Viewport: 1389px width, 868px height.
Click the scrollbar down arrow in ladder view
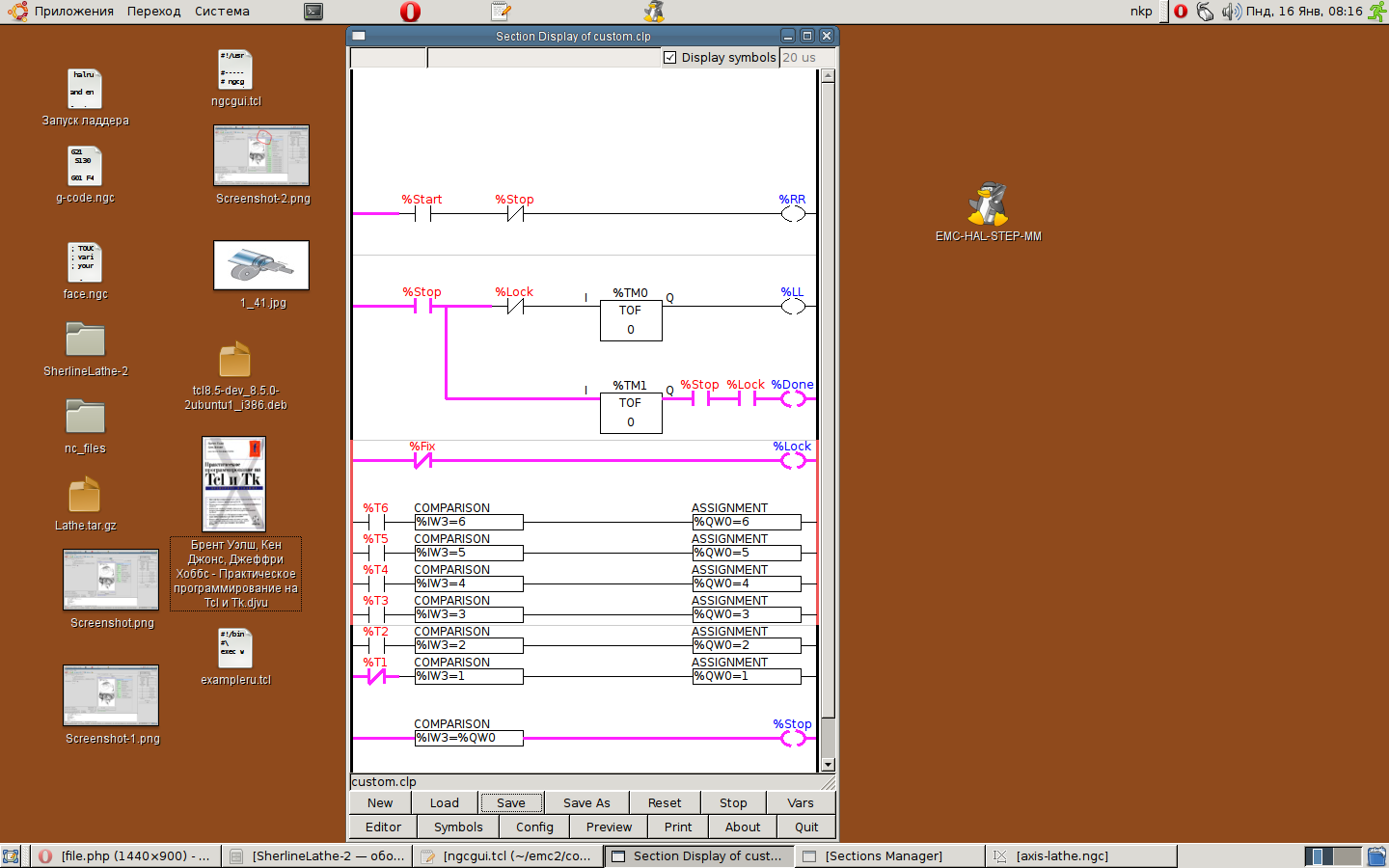click(x=828, y=765)
